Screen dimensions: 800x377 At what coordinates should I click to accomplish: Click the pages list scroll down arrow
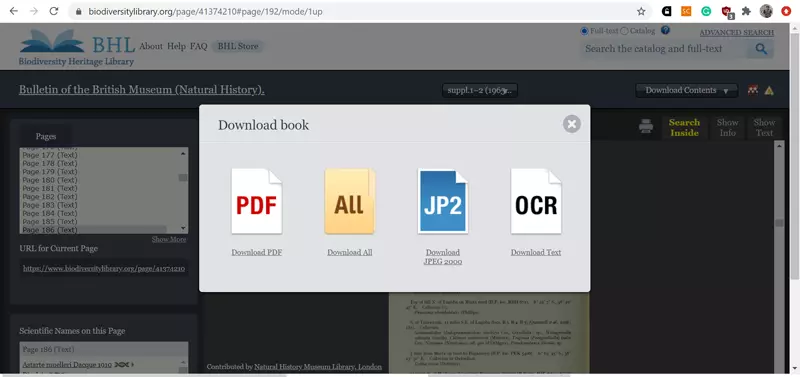point(183,229)
